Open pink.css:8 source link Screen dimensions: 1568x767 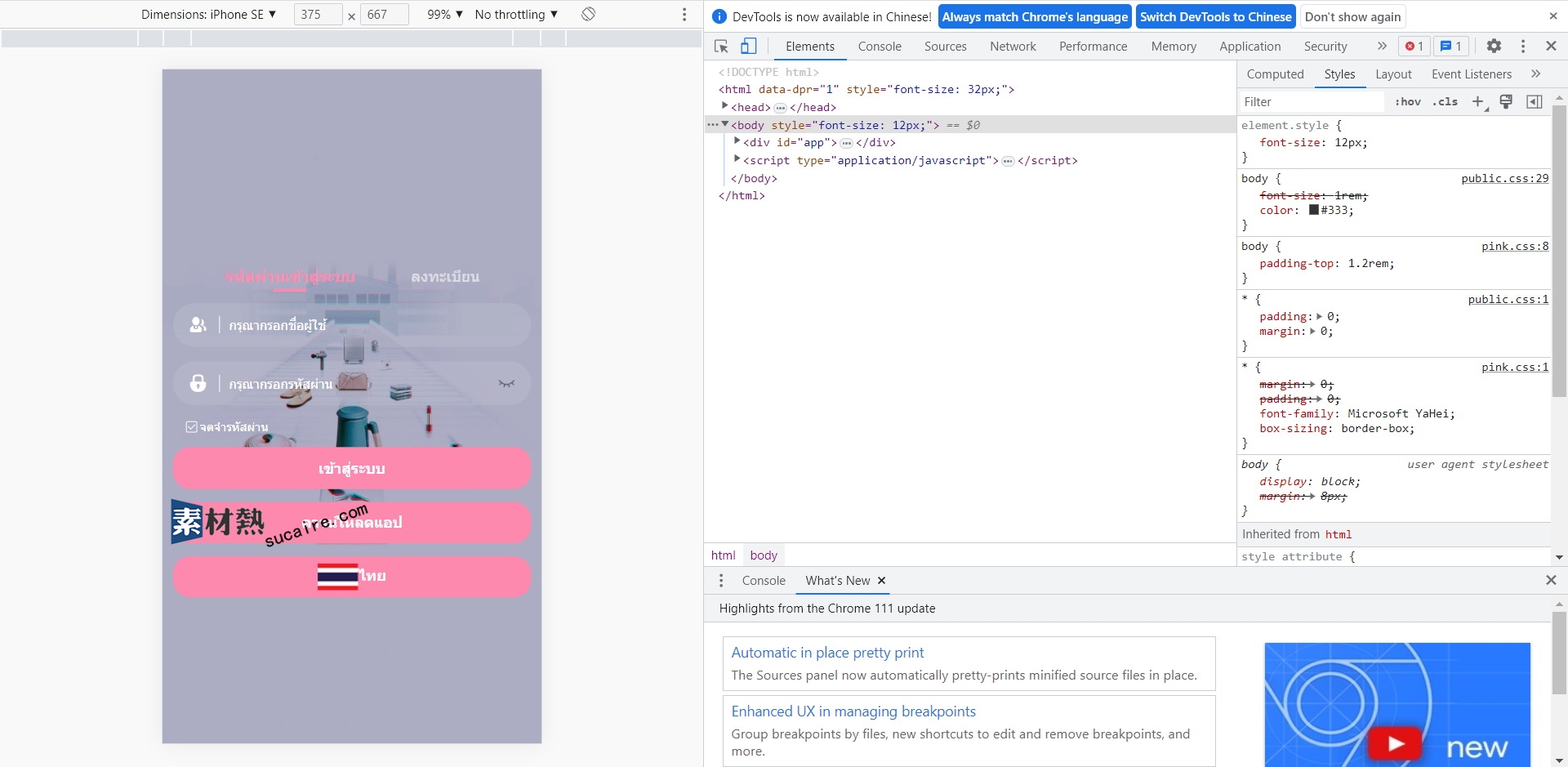[1515, 246]
